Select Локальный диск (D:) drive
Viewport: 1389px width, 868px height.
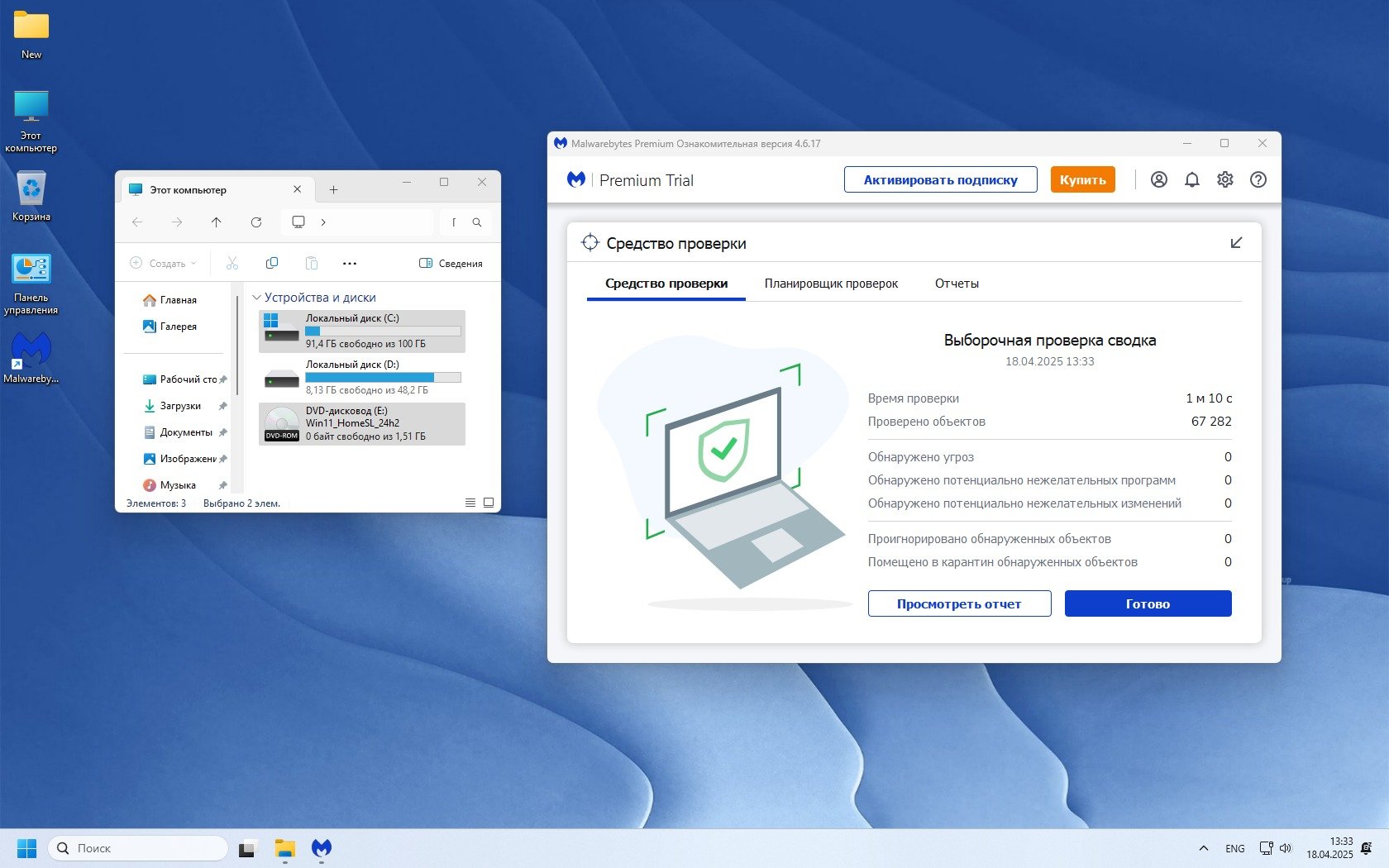point(362,377)
